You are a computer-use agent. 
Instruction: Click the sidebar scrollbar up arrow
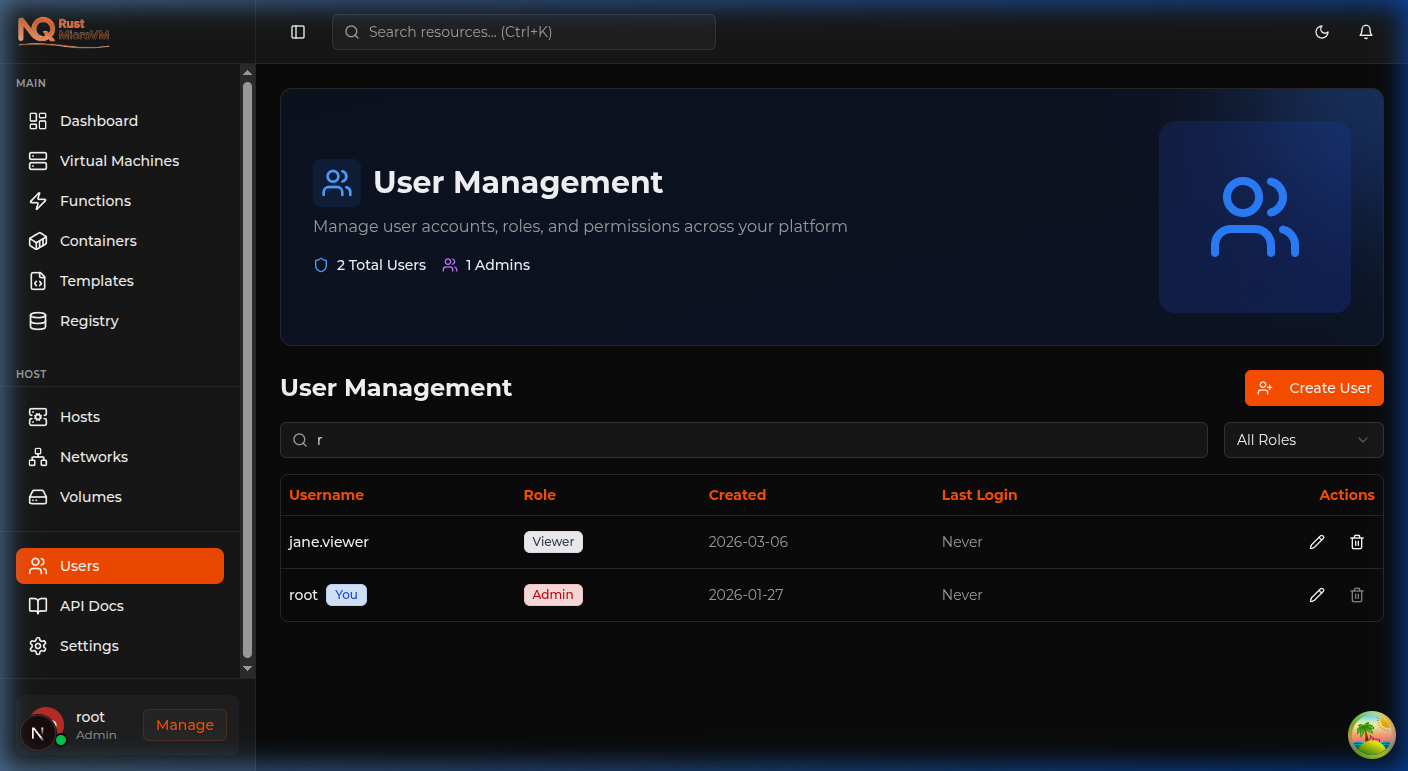pyautogui.click(x=247, y=72)
